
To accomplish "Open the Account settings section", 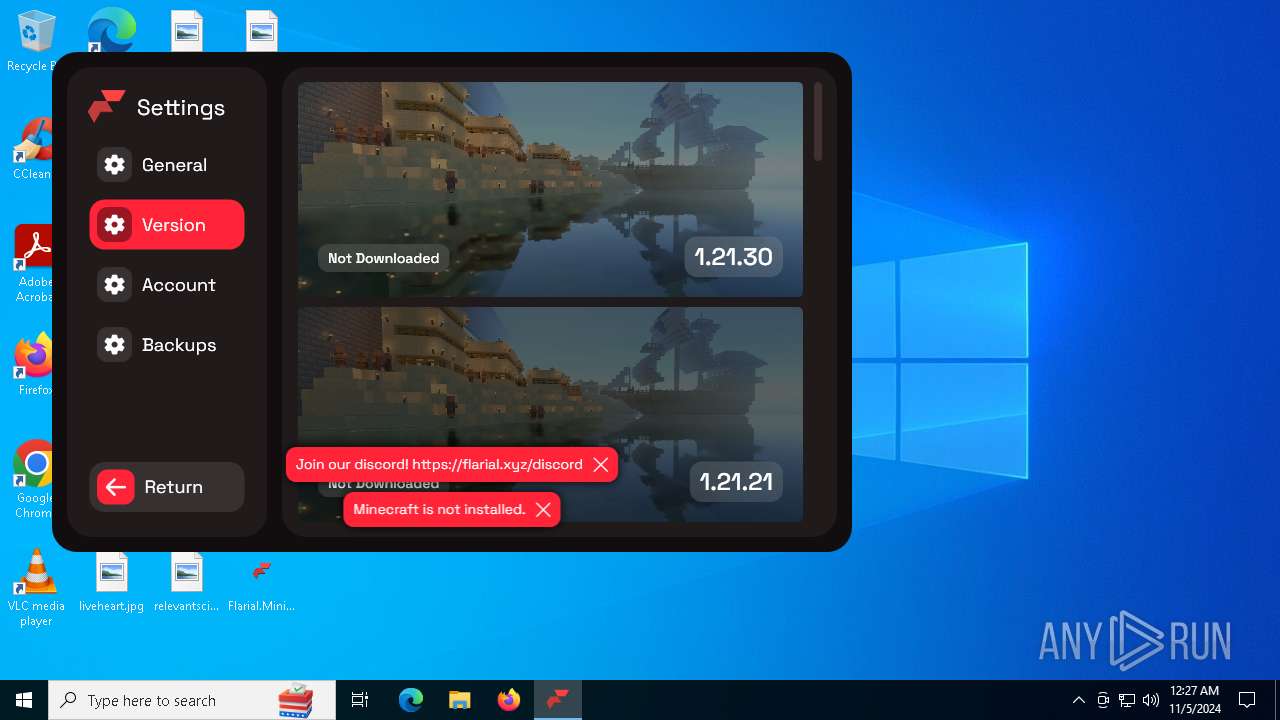I will click(166, 285).
